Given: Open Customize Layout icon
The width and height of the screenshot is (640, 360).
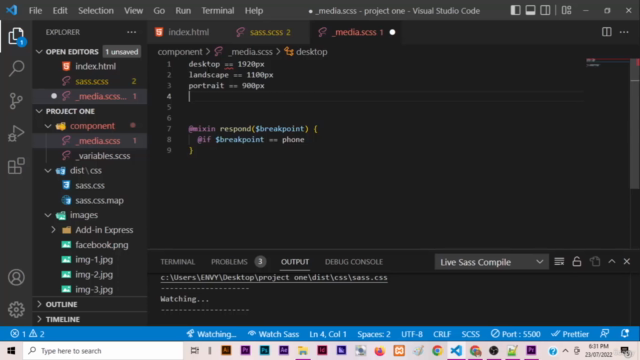Looking at the screenshot, I should [566, 10].
